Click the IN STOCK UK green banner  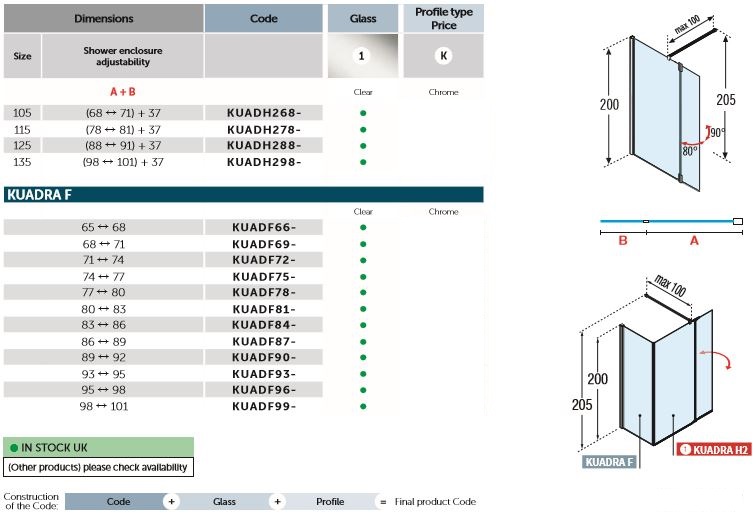[98, 447]
